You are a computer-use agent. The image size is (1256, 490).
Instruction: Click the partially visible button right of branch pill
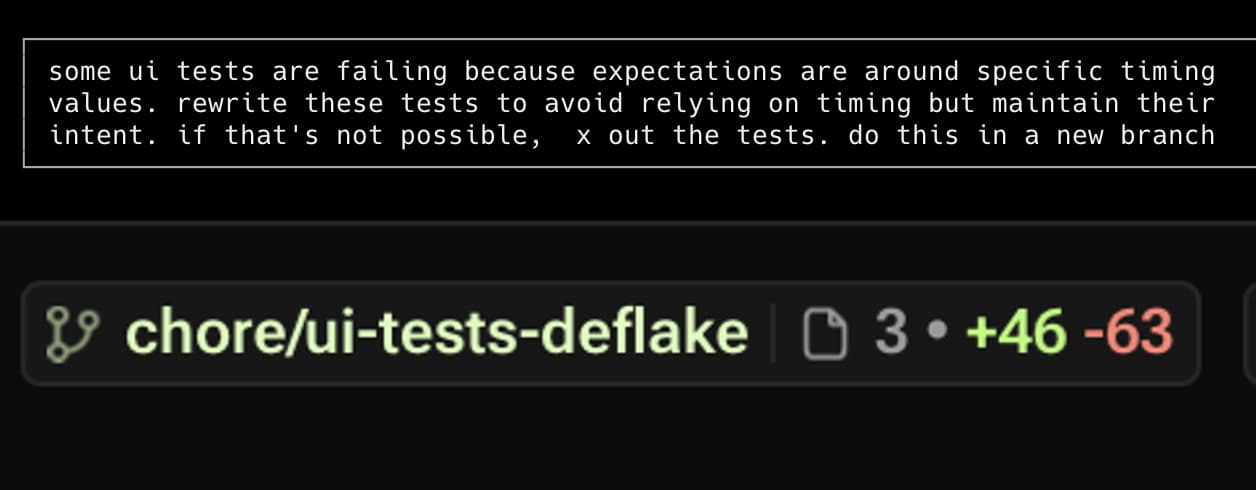click(1249, 333)
